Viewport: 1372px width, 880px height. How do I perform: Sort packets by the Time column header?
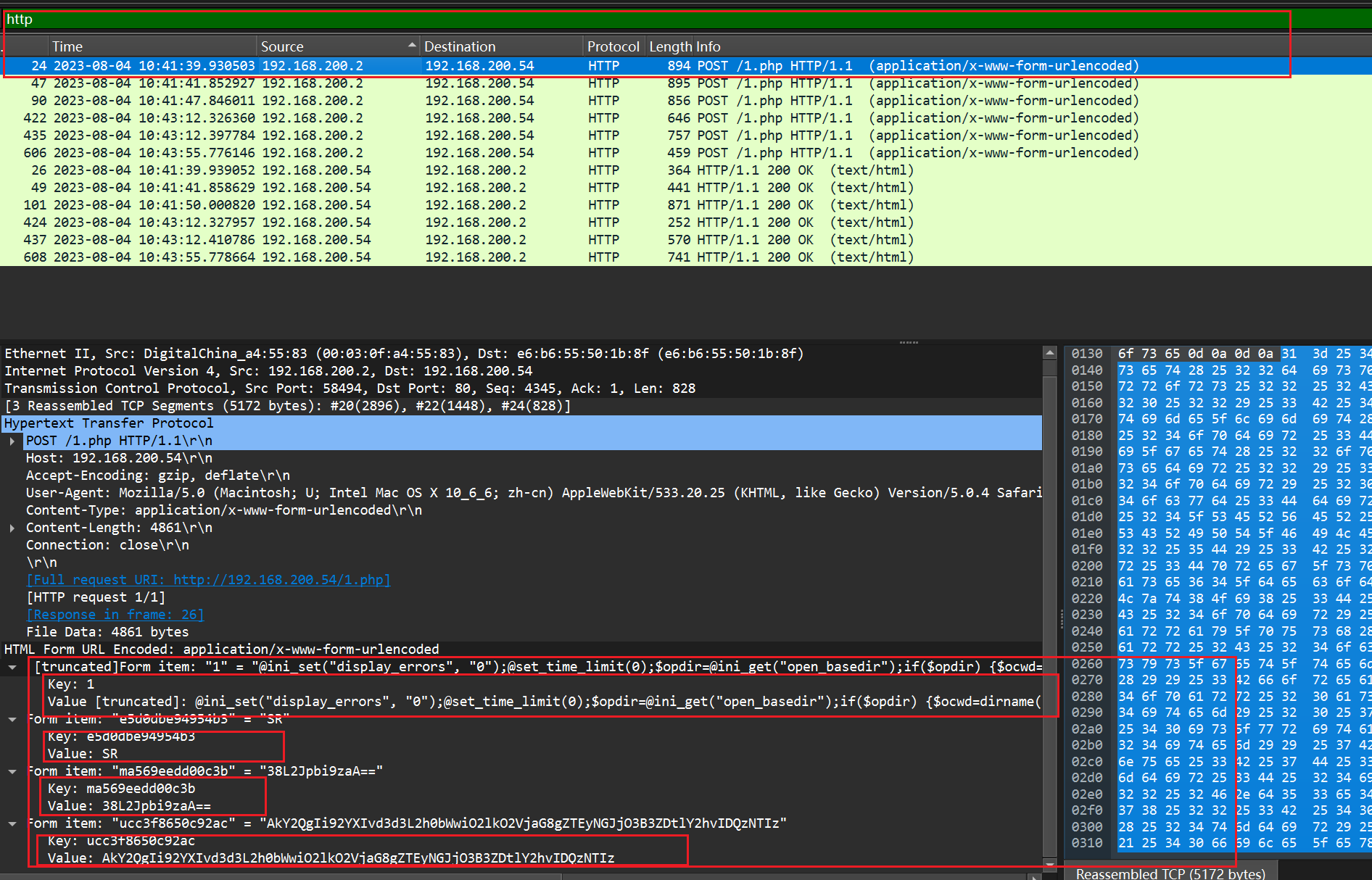(x=153, y=46)
